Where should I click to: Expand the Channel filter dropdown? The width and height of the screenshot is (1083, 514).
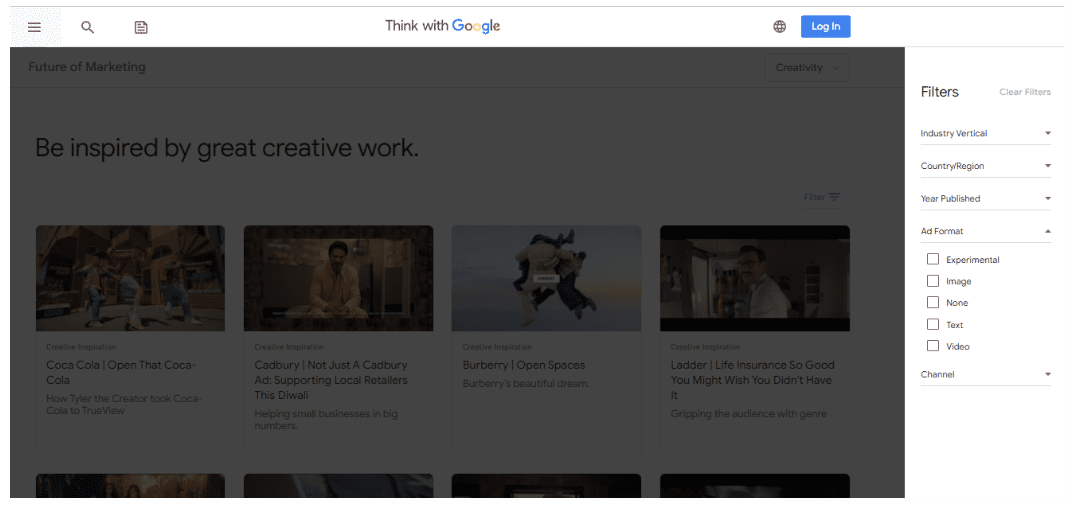[x=985, y=375]
